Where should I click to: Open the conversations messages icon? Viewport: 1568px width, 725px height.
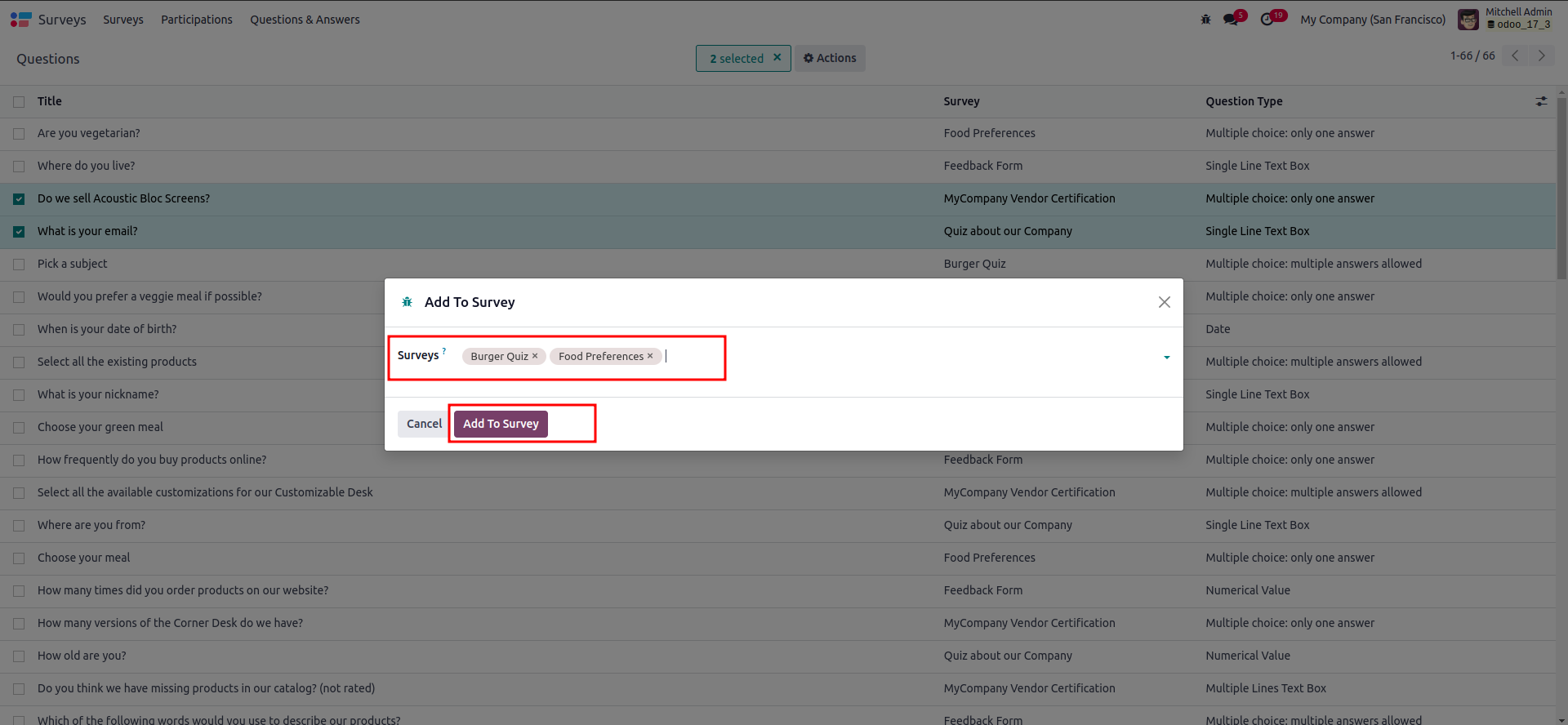coord(1231,20)
